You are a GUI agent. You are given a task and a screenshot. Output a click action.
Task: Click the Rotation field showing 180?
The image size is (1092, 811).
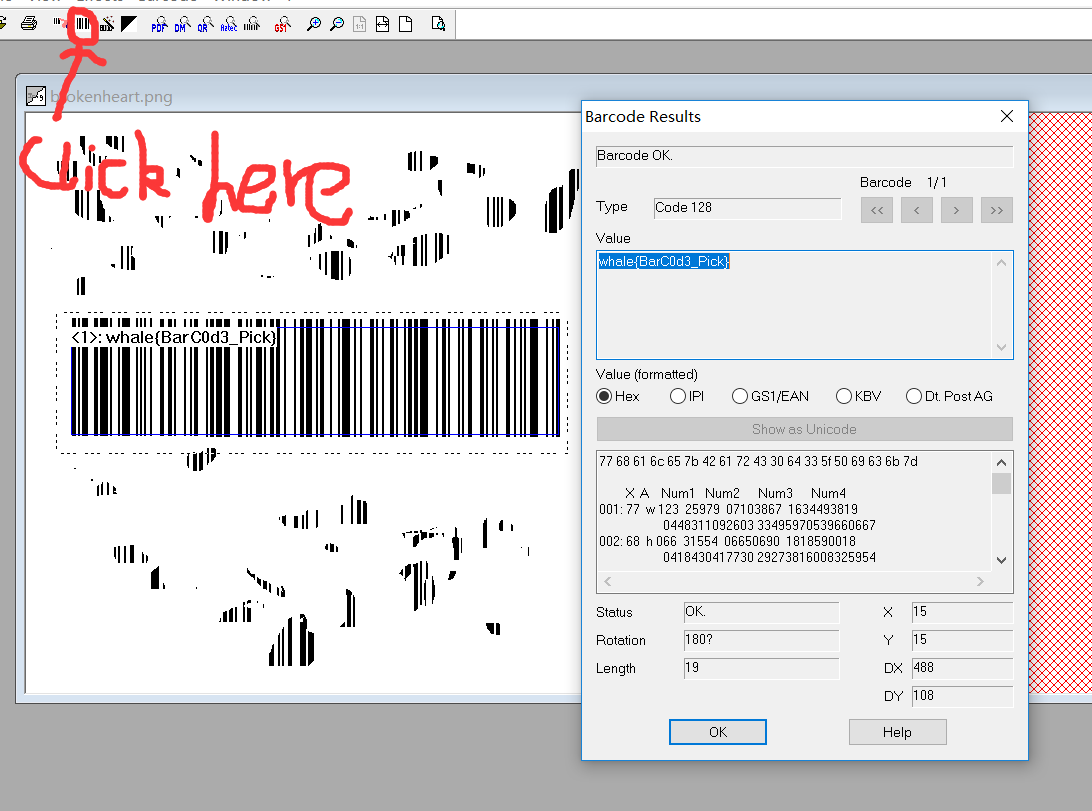pos(761,640)
